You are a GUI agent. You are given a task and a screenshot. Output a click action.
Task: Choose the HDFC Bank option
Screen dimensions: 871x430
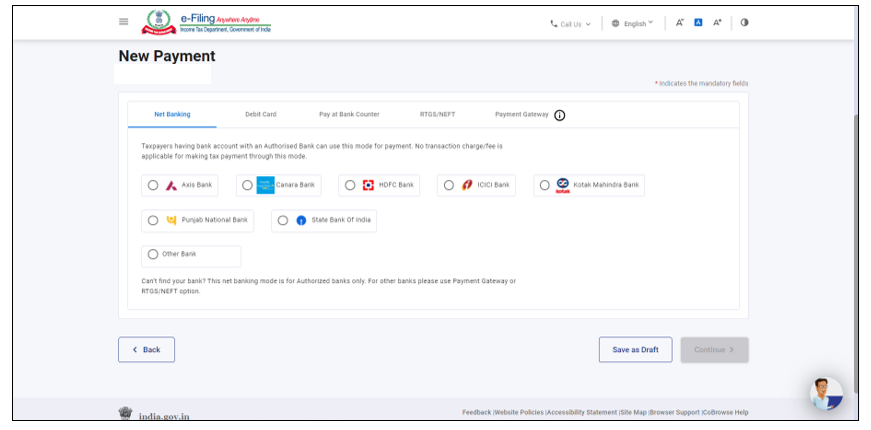point(350,185)
